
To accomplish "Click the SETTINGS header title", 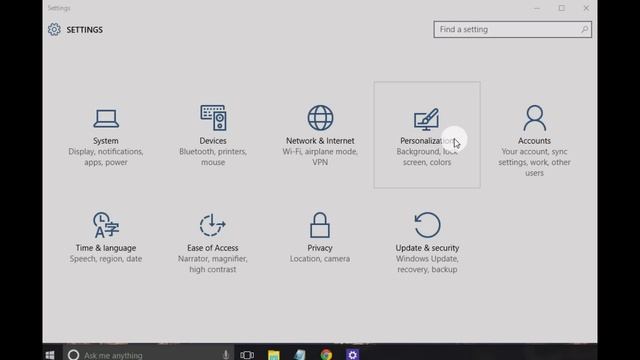I will tap(84, 30).
